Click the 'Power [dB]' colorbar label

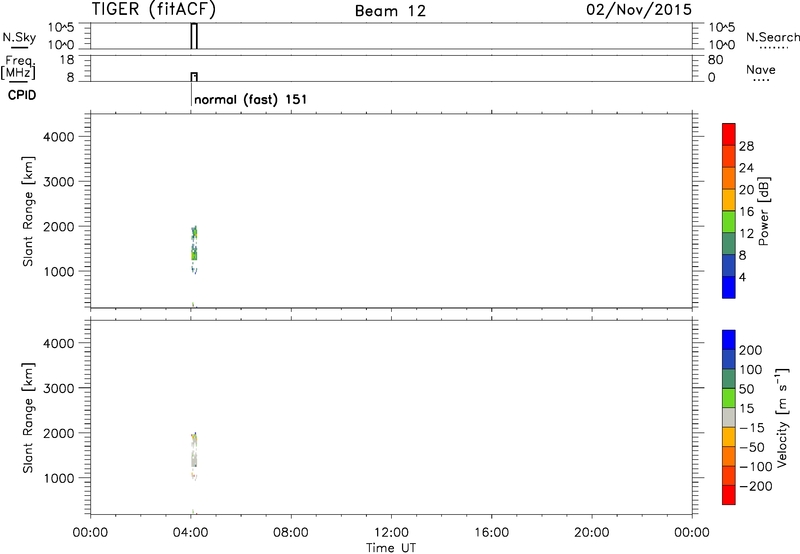coord(764,211)
